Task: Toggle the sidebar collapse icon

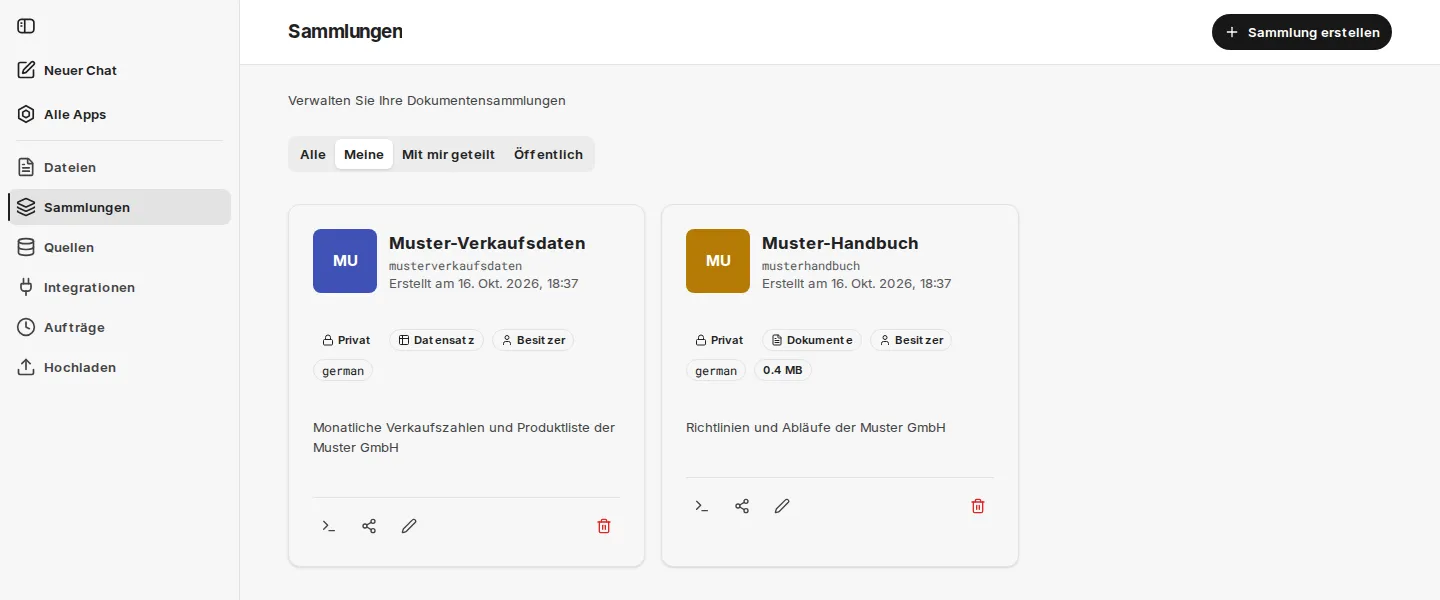Action: coord(26,26)
